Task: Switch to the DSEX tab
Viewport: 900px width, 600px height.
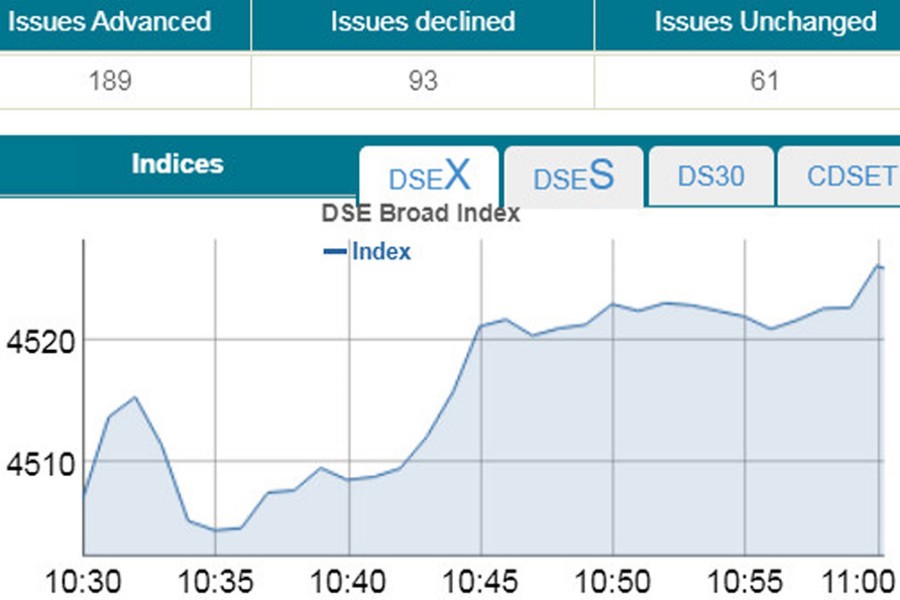Action: point(429,177)
